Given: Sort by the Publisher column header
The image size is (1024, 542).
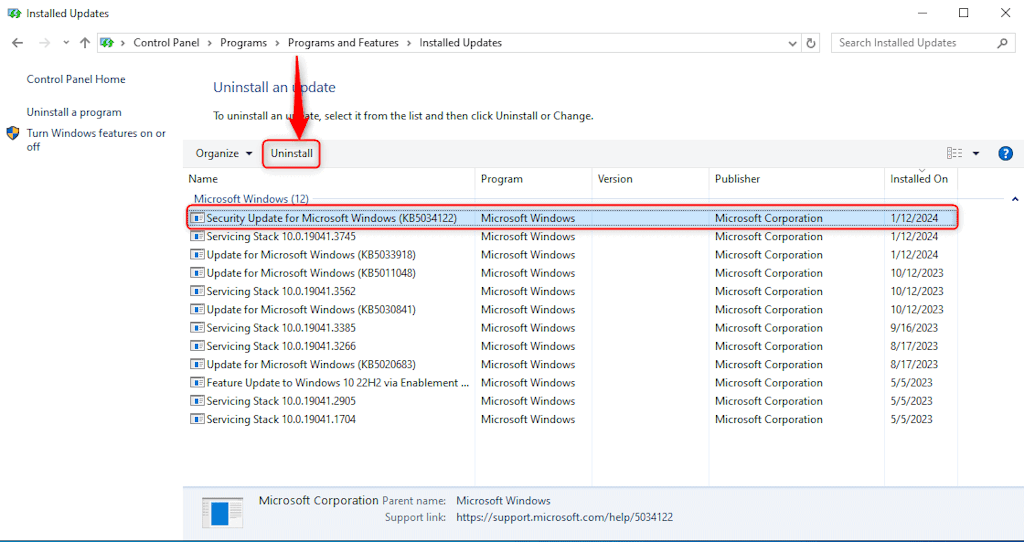Looking at the screenshot, I should click(x=737, y=179).
